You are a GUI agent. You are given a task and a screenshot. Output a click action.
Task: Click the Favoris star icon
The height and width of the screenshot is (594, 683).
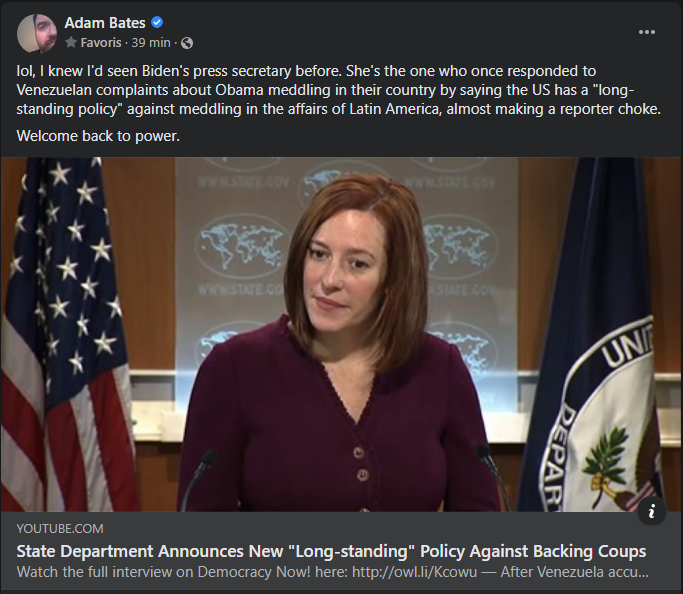pos(71,42)
